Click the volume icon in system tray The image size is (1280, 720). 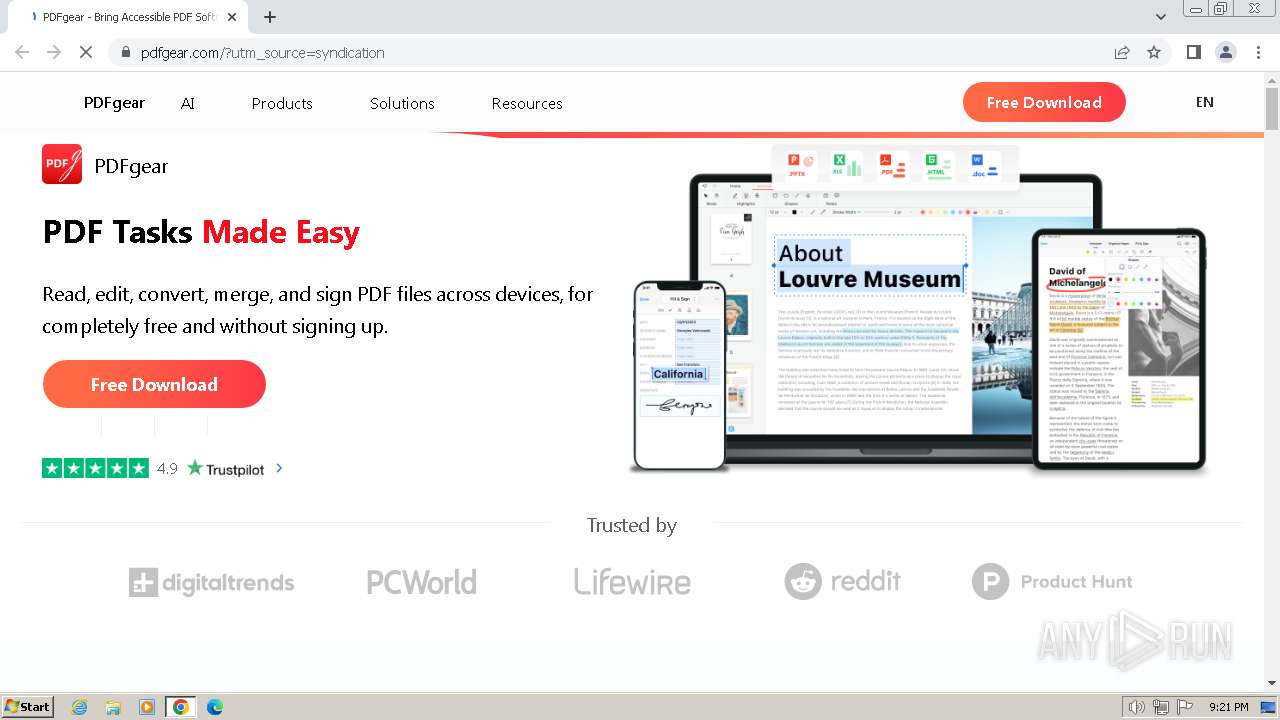1136,707
